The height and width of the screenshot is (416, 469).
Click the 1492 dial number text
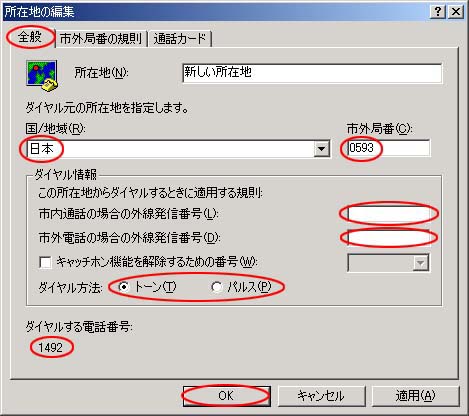point(51,348)
